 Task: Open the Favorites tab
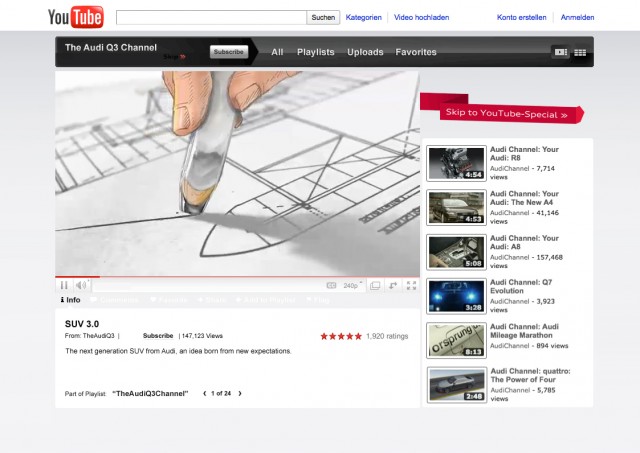(416, 52)
